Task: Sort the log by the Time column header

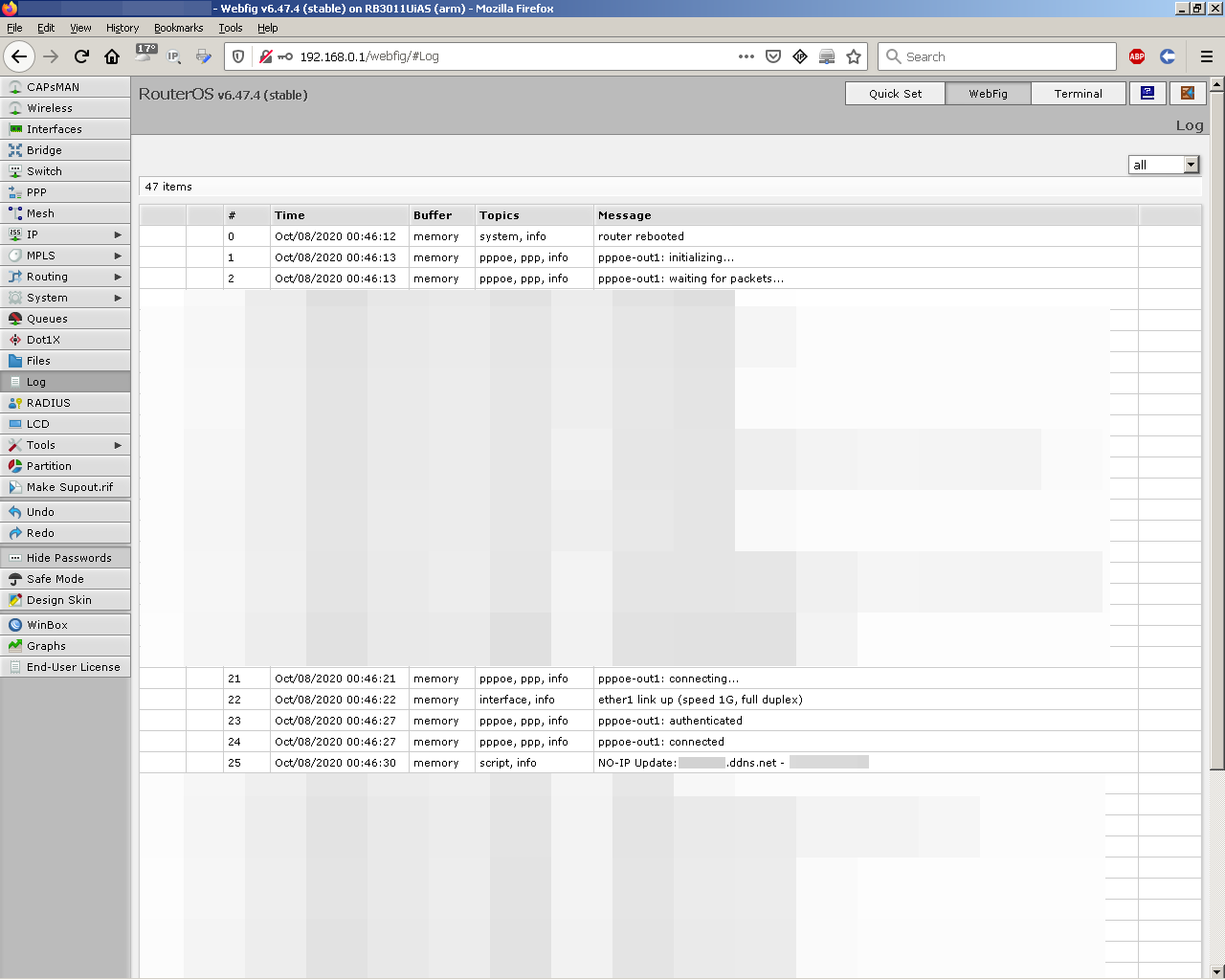Action: [340, 215]
